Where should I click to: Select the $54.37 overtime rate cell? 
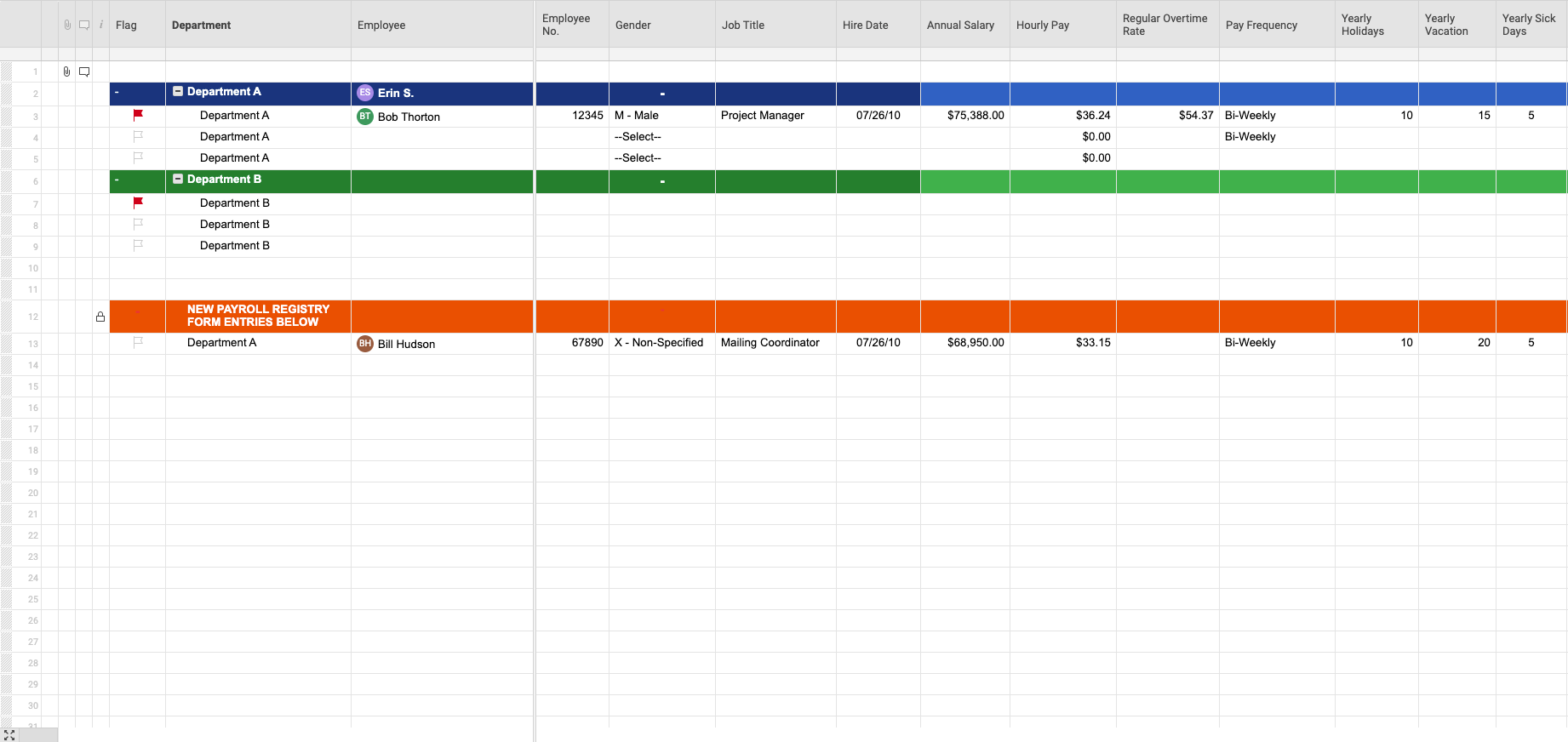pyautogui.click(x=1168, y=116)
